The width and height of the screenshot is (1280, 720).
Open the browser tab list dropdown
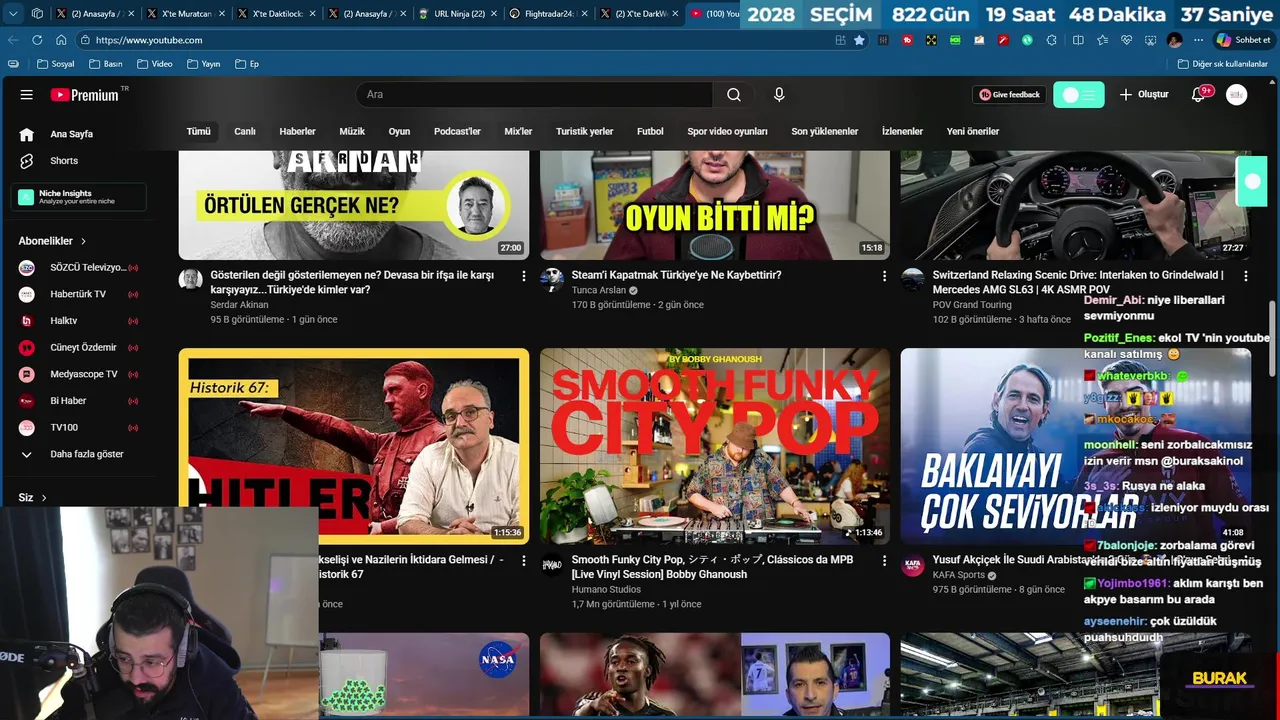pyautogui.click(x=11, y=14)
